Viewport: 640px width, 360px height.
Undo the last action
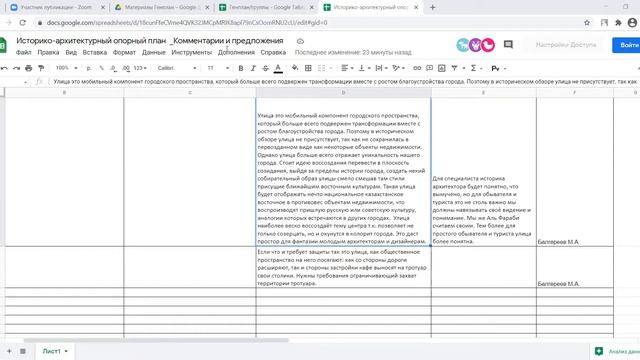4,68
